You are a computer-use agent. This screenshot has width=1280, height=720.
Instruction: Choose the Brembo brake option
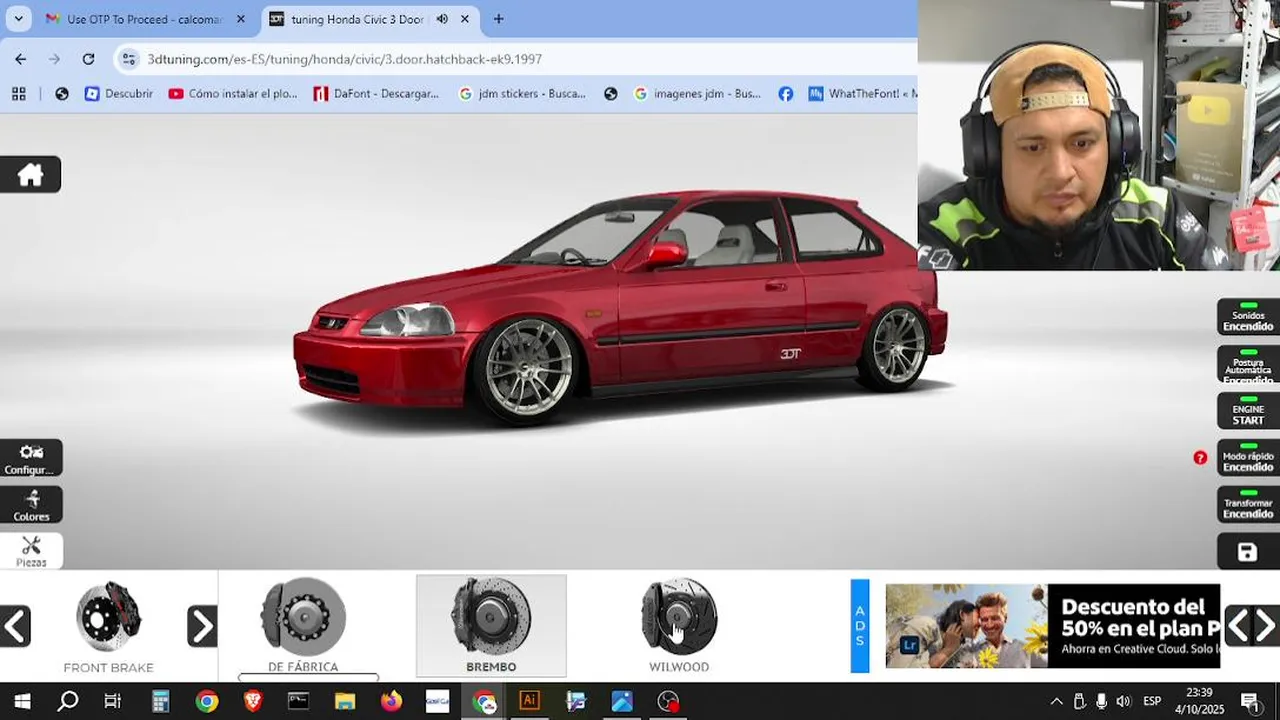[x=491, y=626]
